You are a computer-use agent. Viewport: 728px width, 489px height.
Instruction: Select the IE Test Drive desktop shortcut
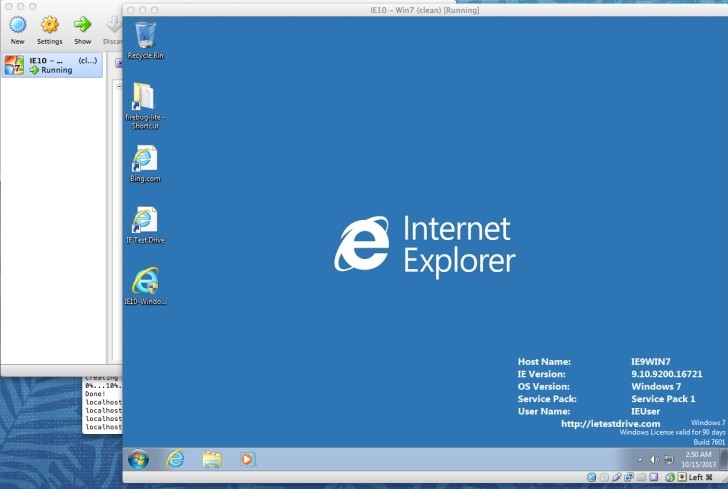pos(144,220)
